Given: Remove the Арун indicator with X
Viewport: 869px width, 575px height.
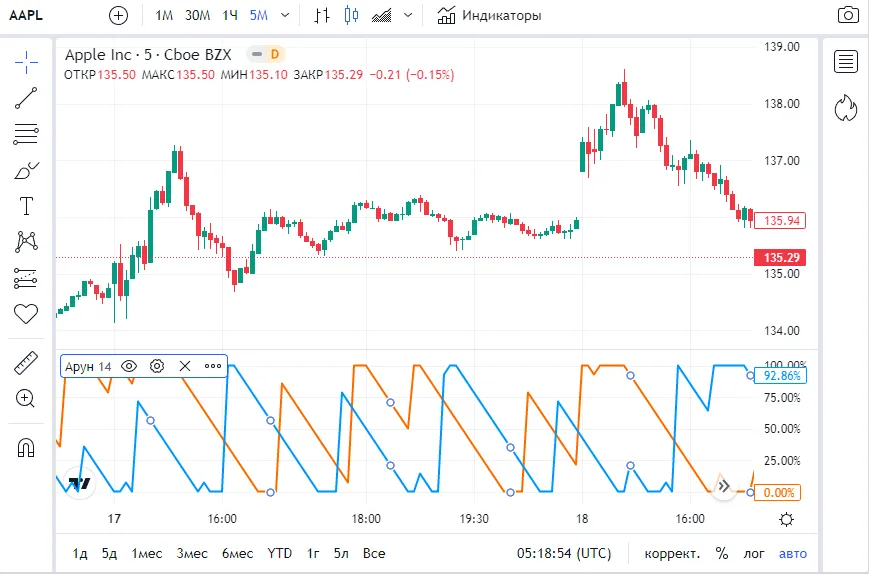Looking at the screenshot, I should (185, 366).
